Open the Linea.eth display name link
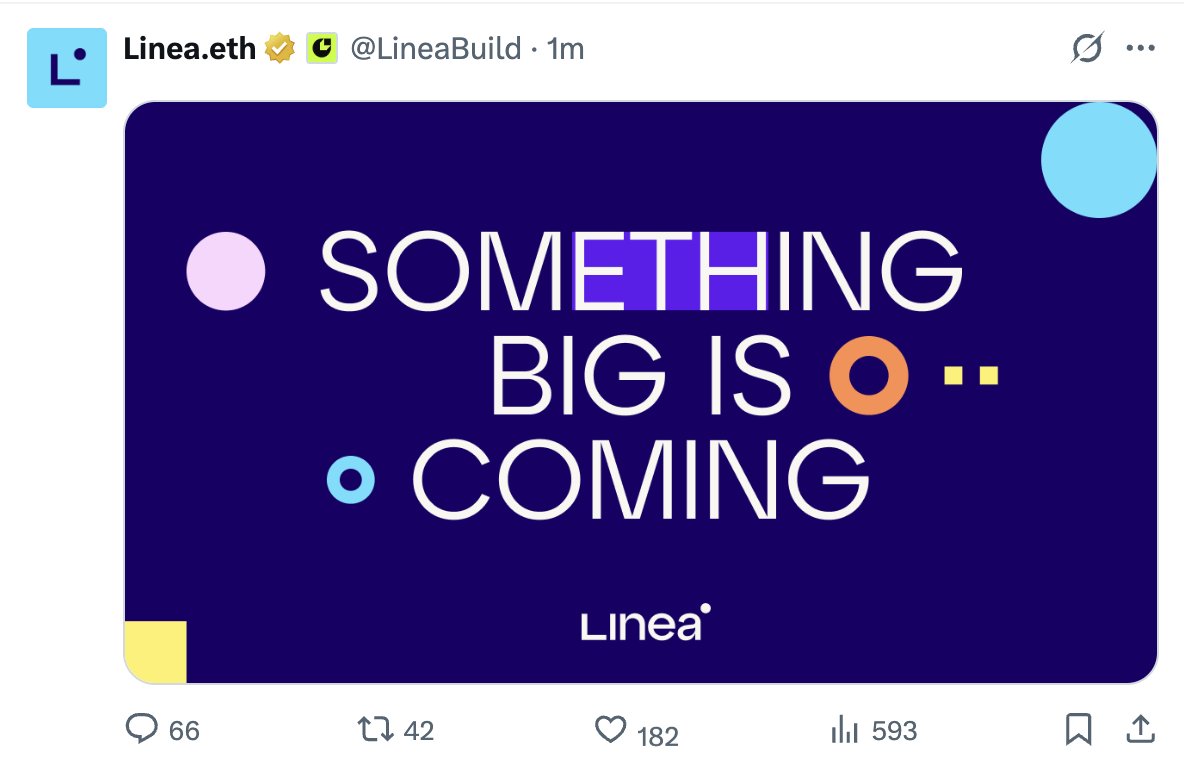Image resolution: width=1184 pixels, height=762 pixels. click(x=190, y=48)
